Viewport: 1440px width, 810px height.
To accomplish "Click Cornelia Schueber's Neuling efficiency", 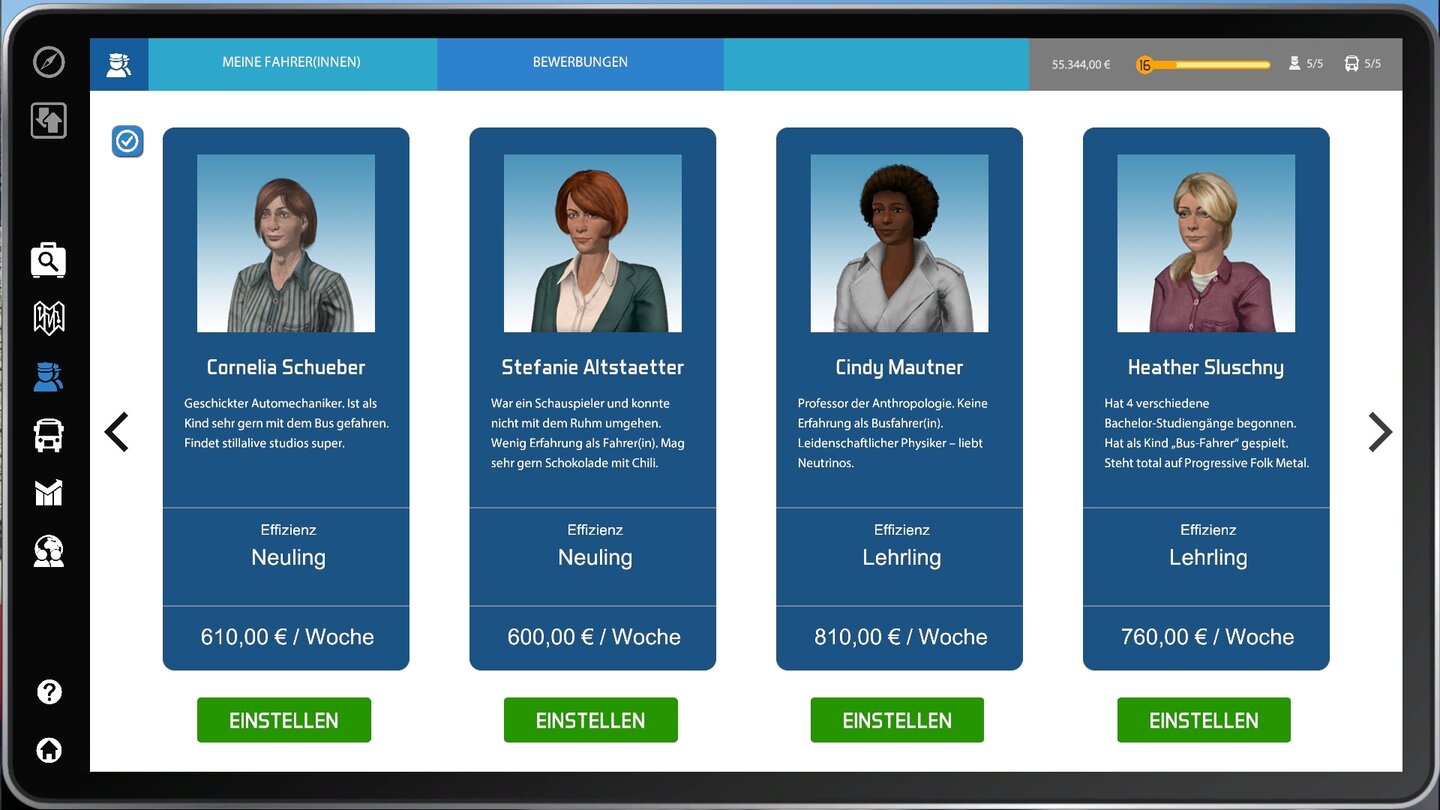I will point(288,557).
